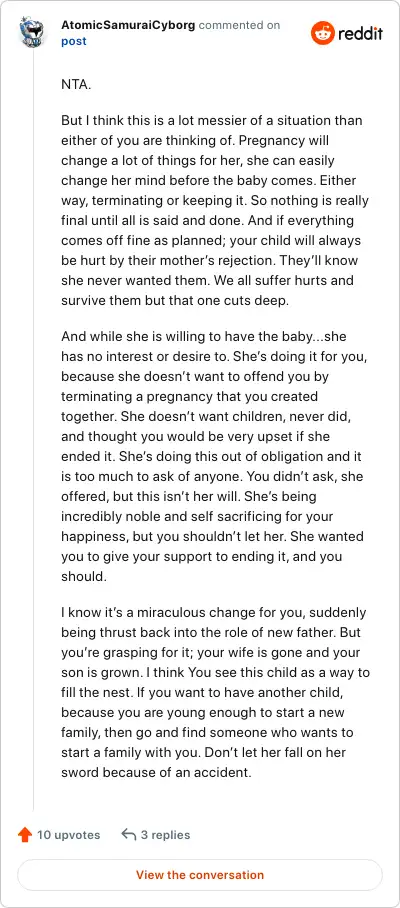Collapse comment via the vertical thread line
Screen dimensions: 400x908
[33, 431]
